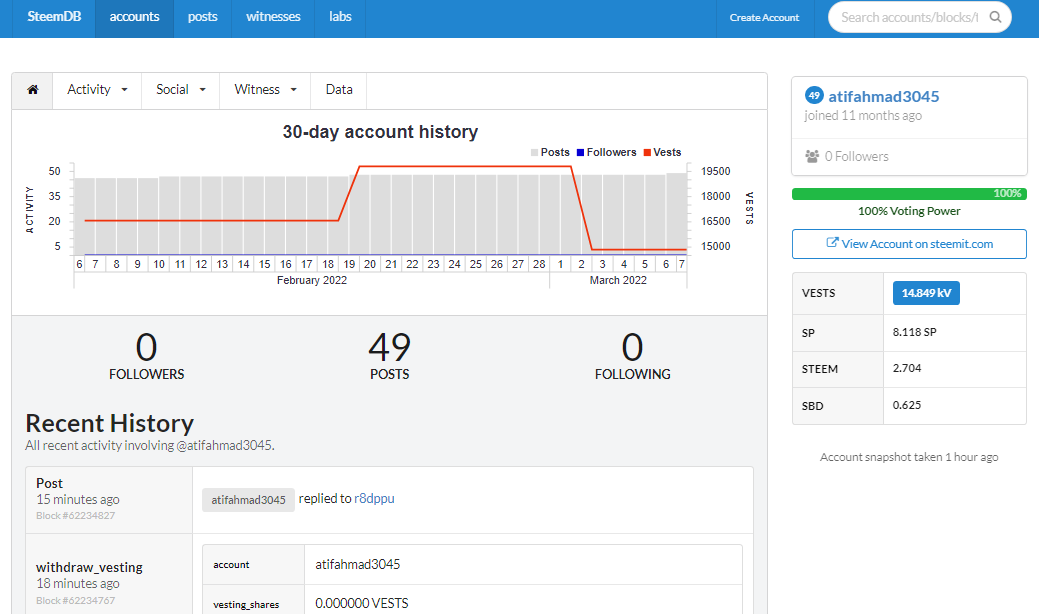Click the search magnifier icon
The height and width of the screenshot is (614, 1039).
click(x=995, y=17)
